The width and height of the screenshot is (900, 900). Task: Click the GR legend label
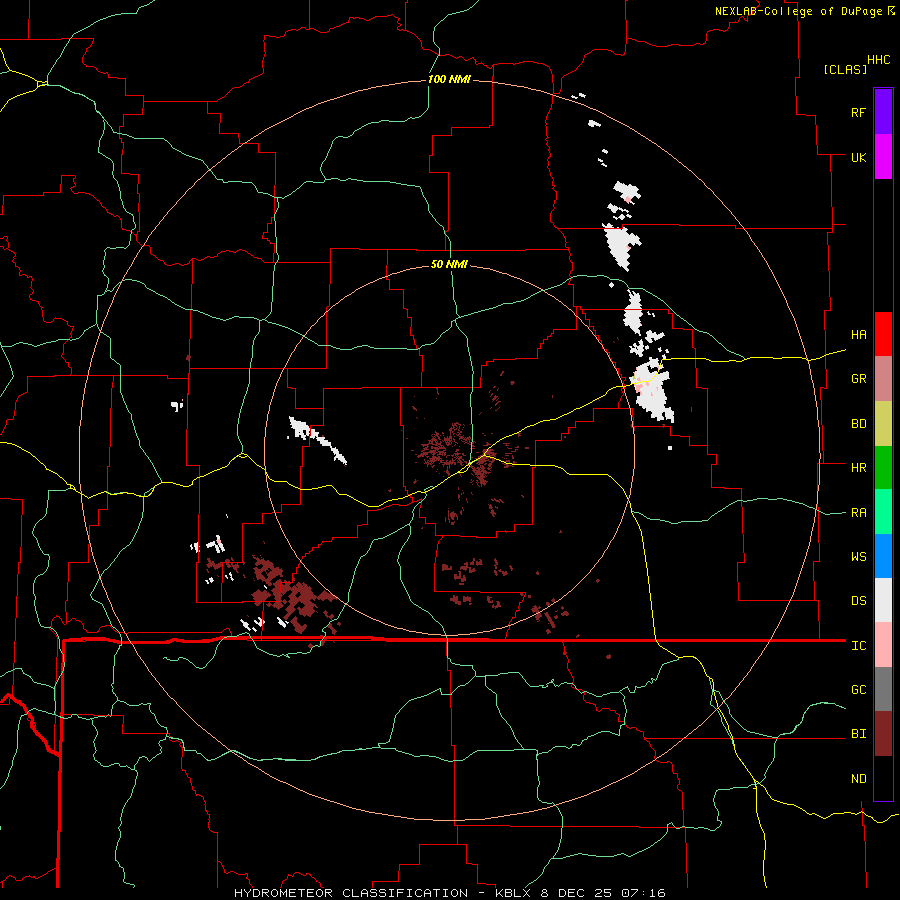[858, 378]
